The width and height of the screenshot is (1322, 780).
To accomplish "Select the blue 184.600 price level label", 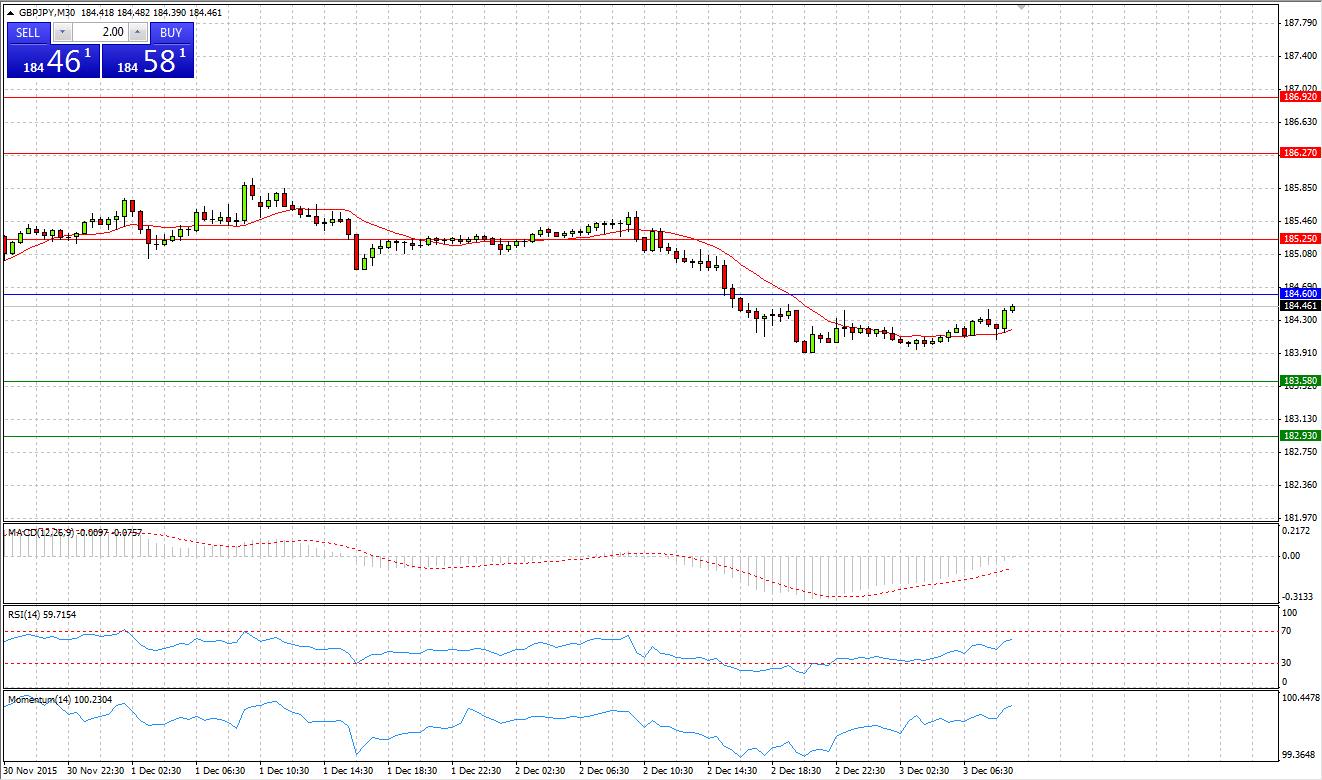I will coord(1300,293).
